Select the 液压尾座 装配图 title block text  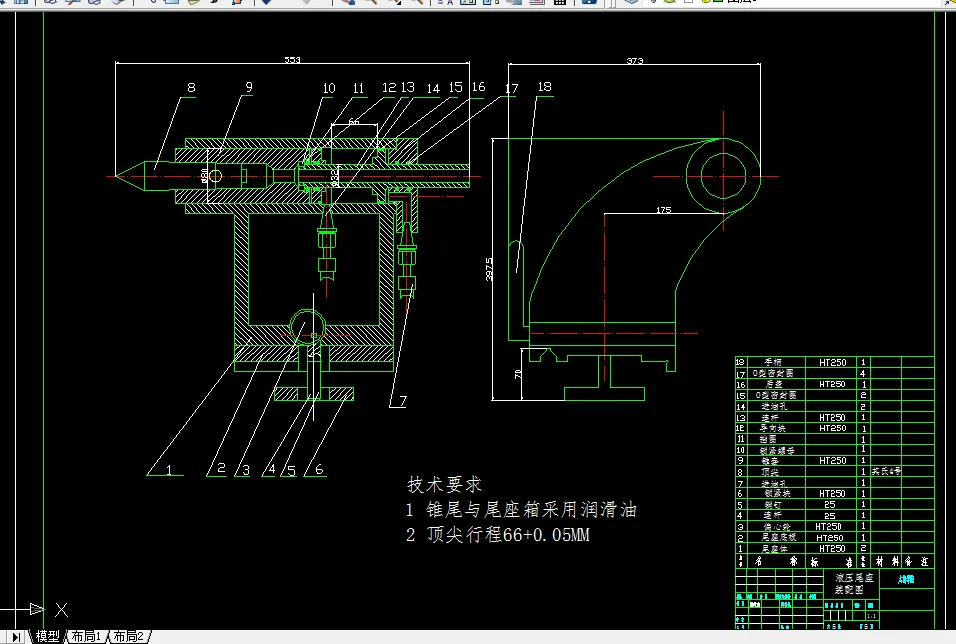tap(854, 584)
